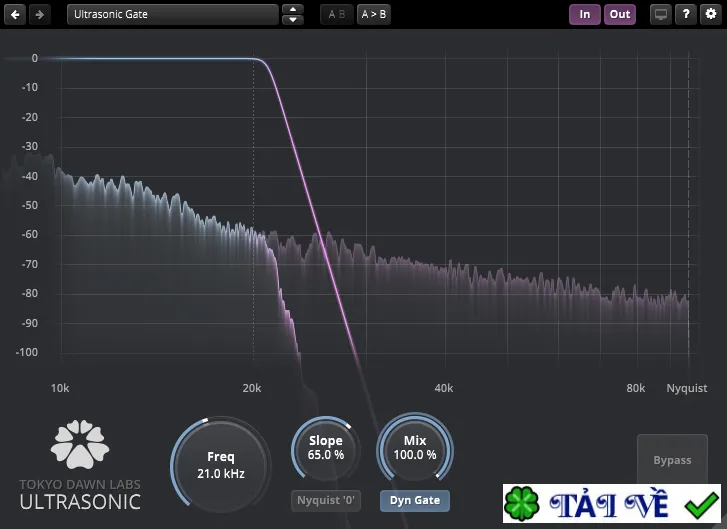The image size is (727, 529).
Task: Switch A B comparison state
Action: (337, 14)
